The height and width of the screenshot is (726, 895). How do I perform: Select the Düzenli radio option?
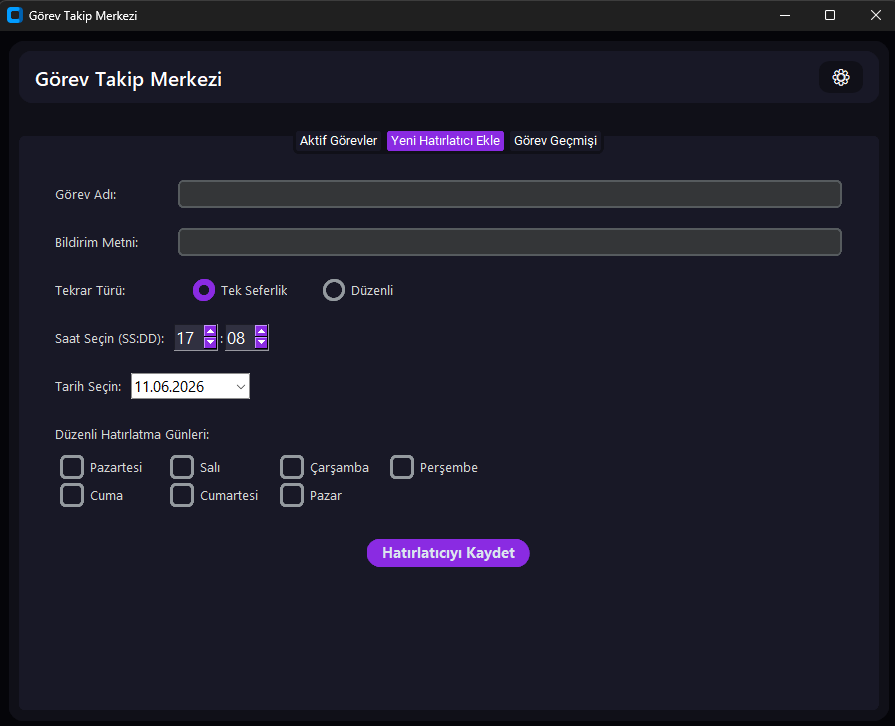coord(334,290)
